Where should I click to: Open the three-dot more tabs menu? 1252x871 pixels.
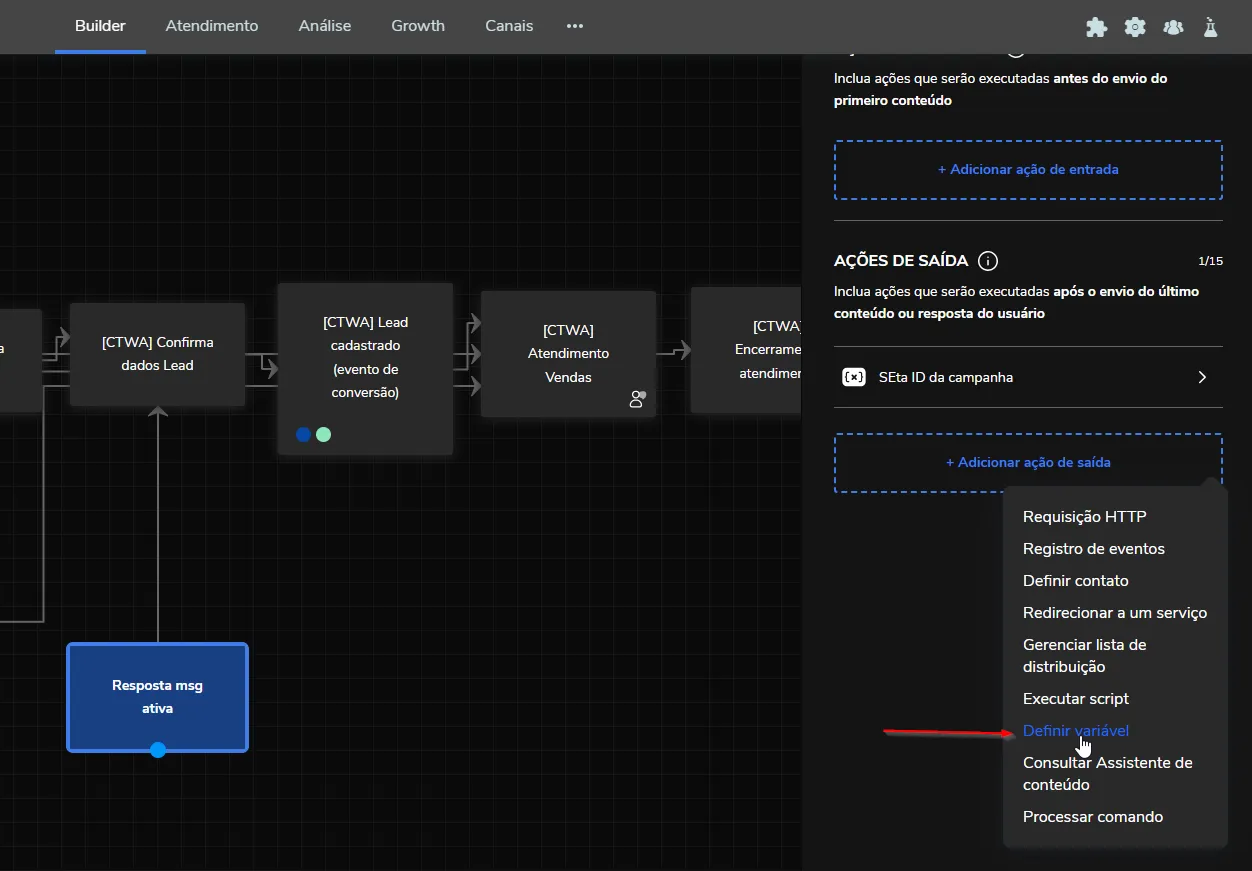pyautogui.click(x=575, y=26)
